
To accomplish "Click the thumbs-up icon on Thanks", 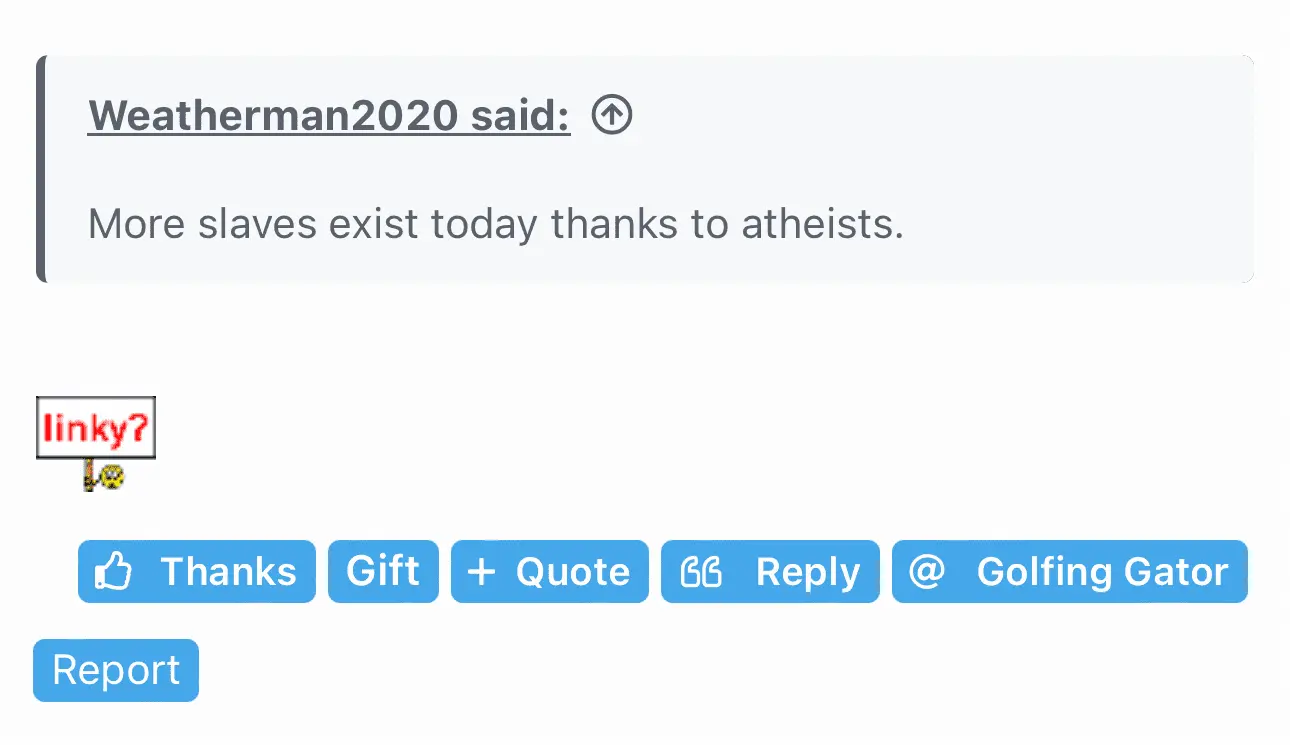I will [114, 572].
